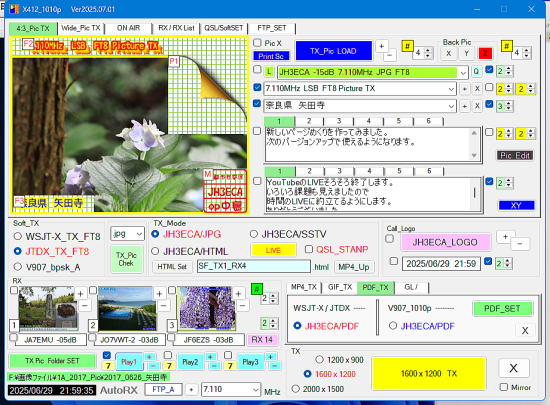The width and height of the screenshot is (550, 405).
Task: Click the plus button beside Call_Logo
Action: point(505,237)
